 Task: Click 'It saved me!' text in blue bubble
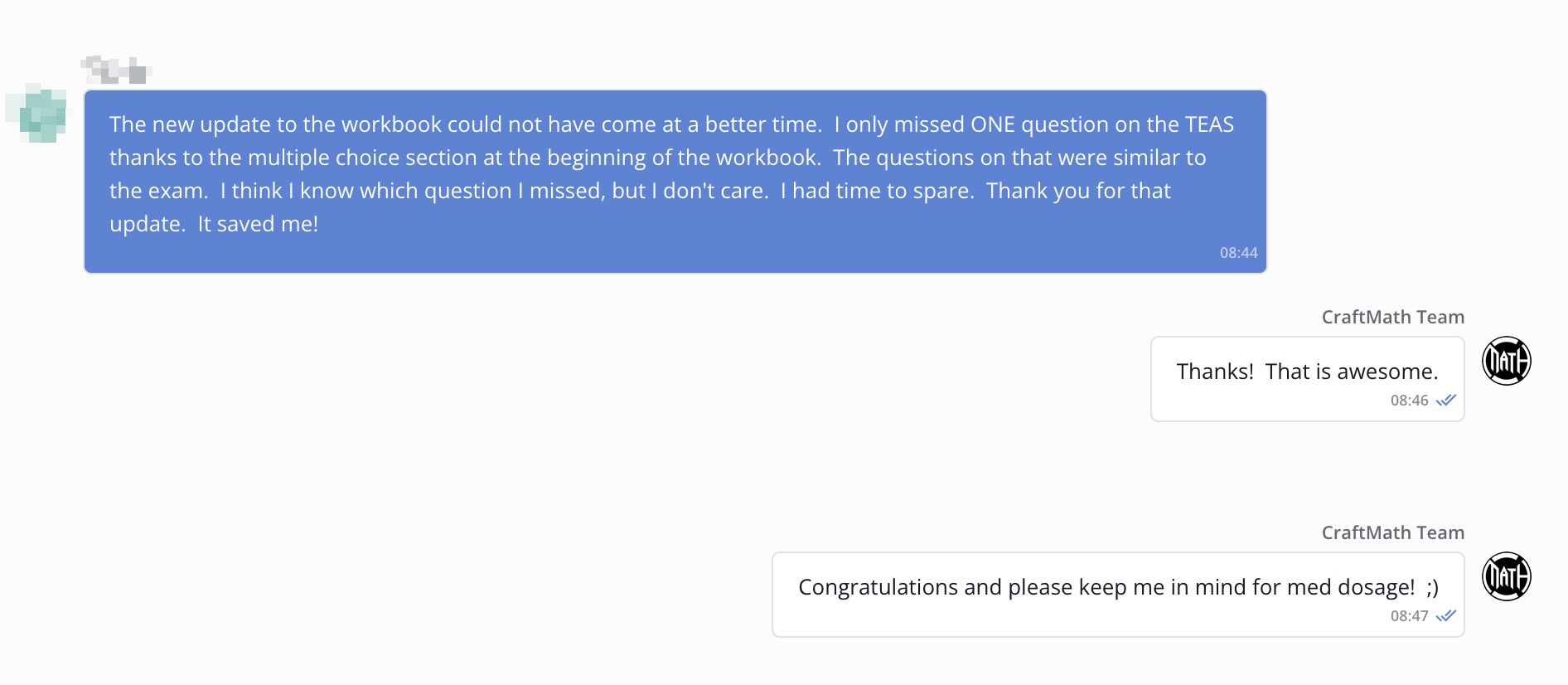point(258,224)
